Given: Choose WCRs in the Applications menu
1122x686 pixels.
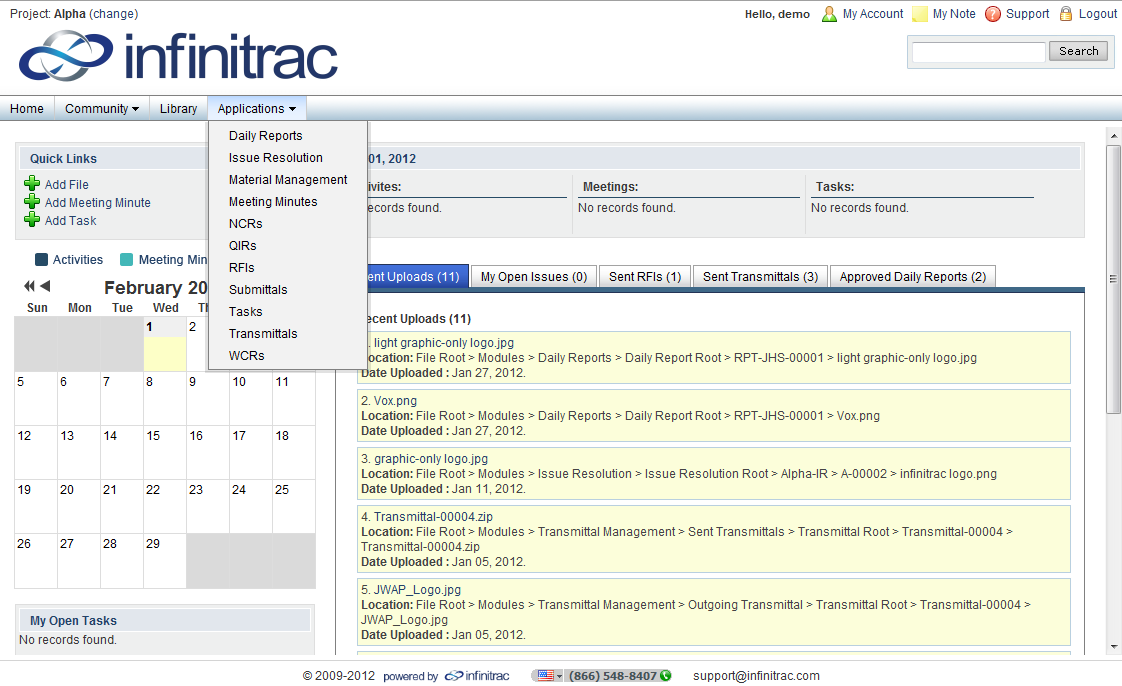Looking at the screenshot, I should [246, 356].
